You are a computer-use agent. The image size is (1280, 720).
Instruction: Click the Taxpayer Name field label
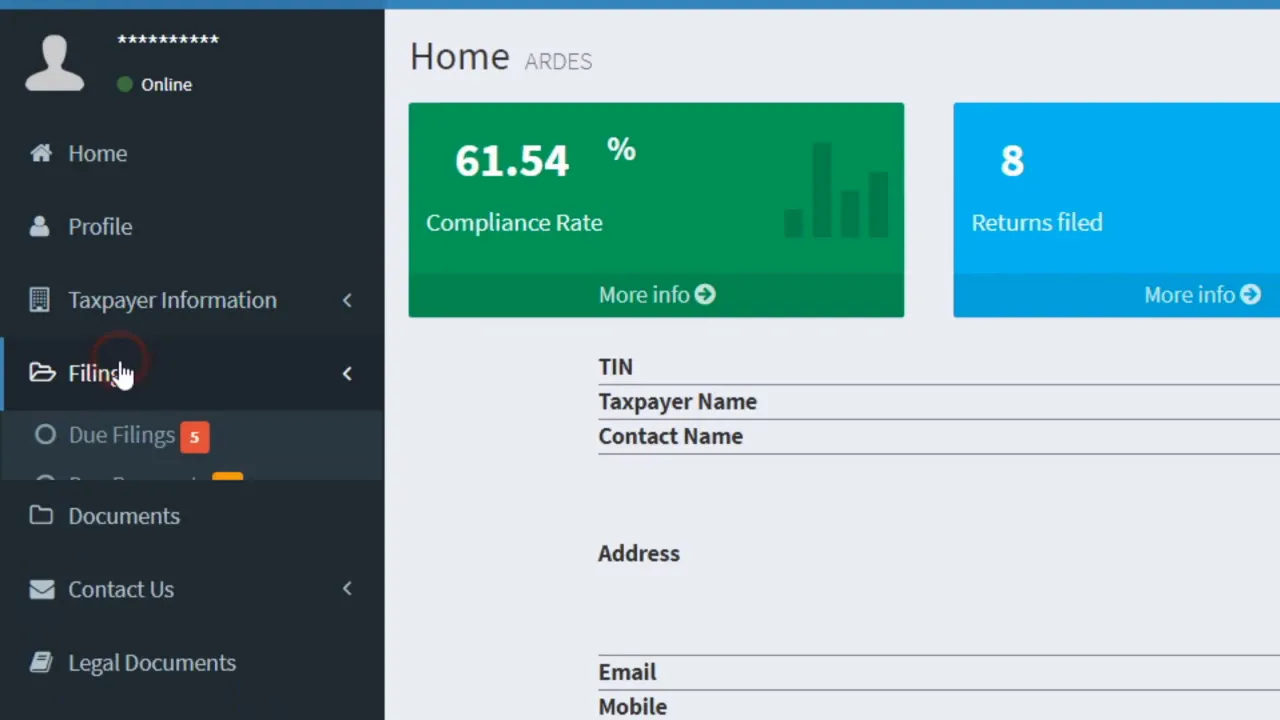pos(677,401)
